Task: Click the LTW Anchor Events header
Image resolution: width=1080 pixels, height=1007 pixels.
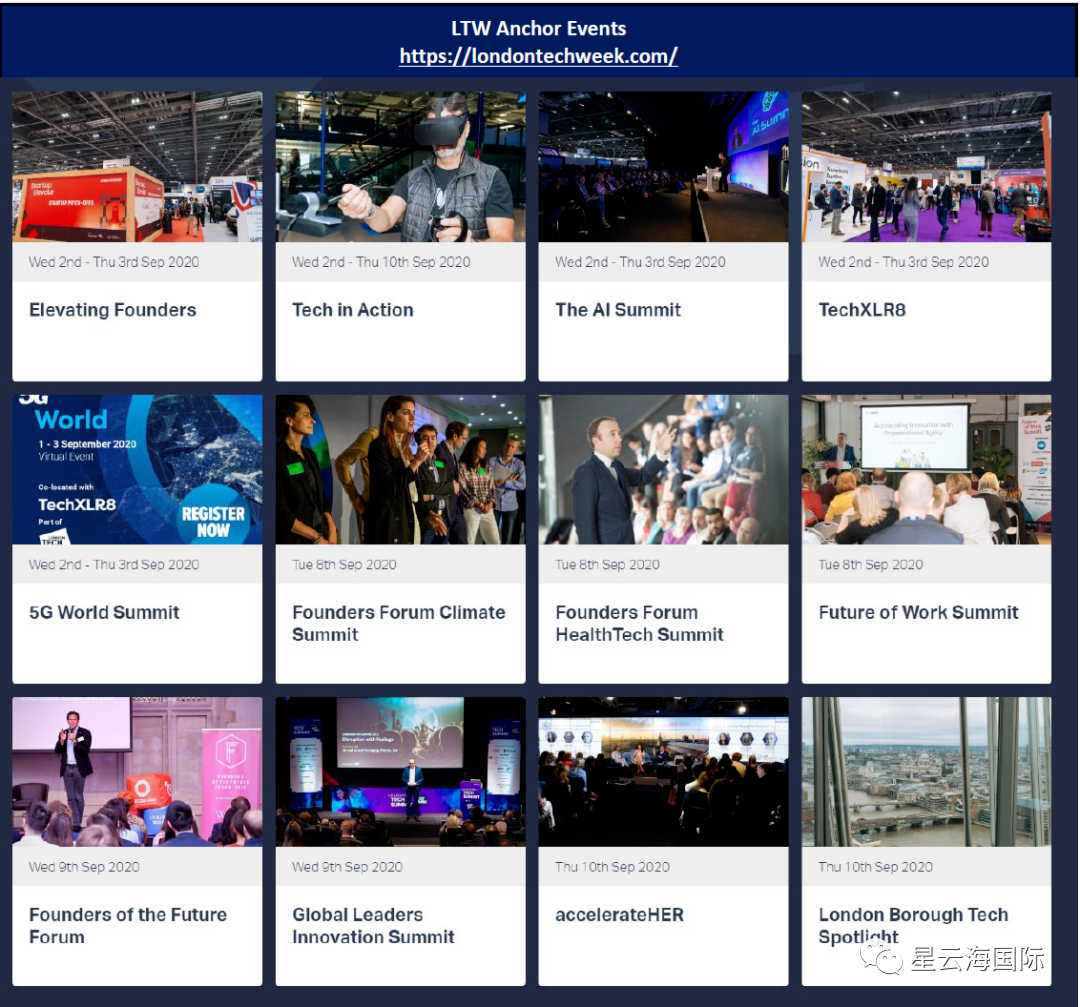Action: coord(538,29)
